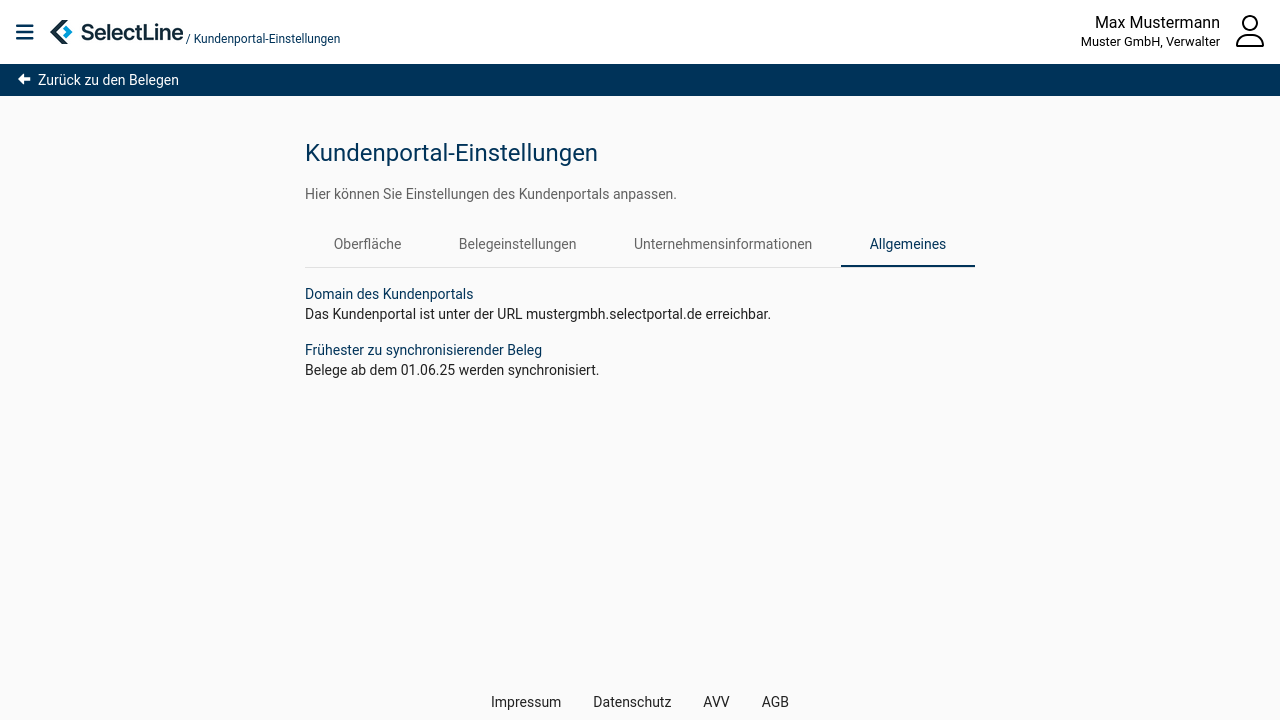Click the Muster GmbH, Verwalter label
The image size is (1280, 720).
coord(1149,42)
